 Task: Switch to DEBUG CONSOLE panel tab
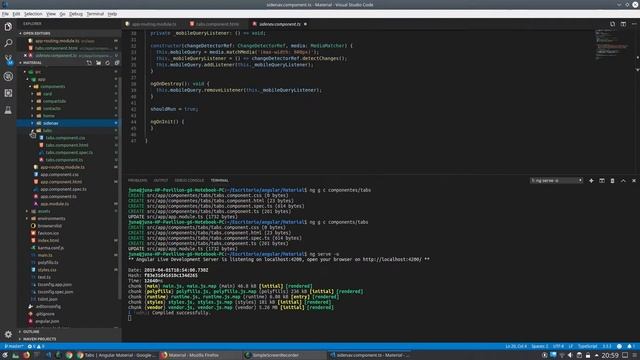189,180
